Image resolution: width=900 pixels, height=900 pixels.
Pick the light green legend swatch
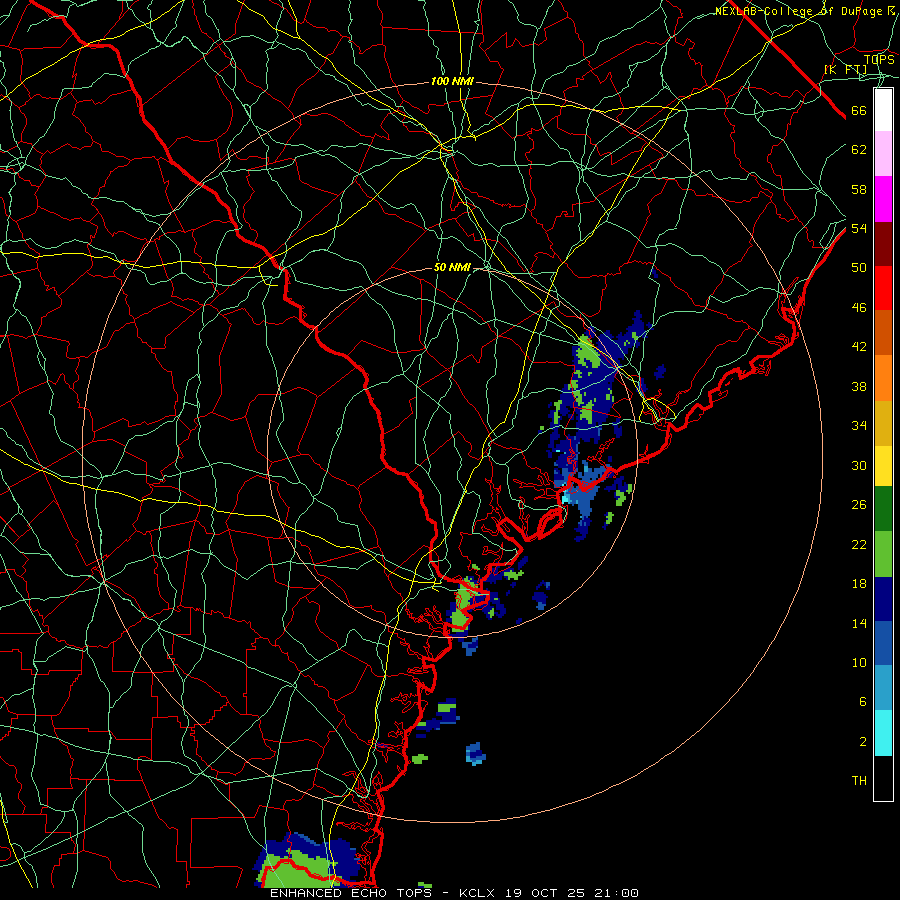883,554
